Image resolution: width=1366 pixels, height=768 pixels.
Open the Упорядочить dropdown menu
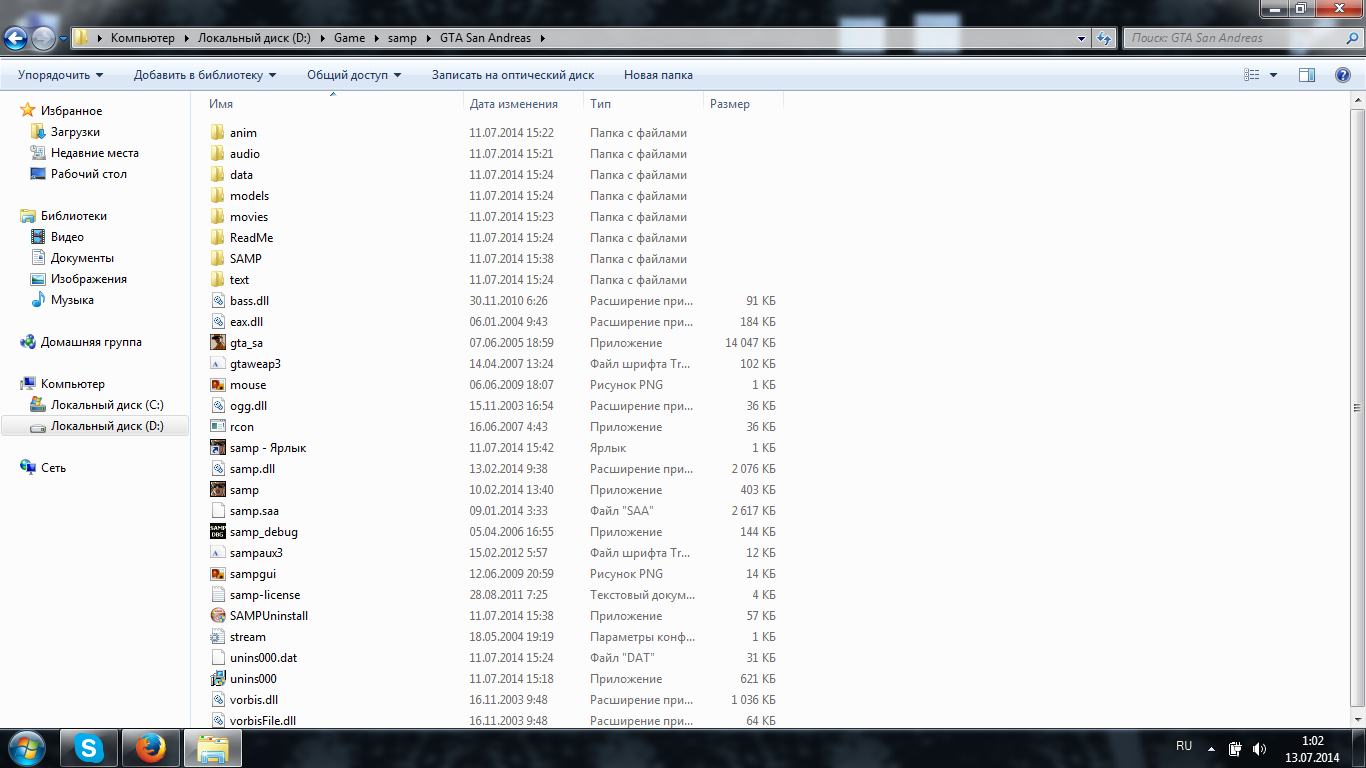60,75
